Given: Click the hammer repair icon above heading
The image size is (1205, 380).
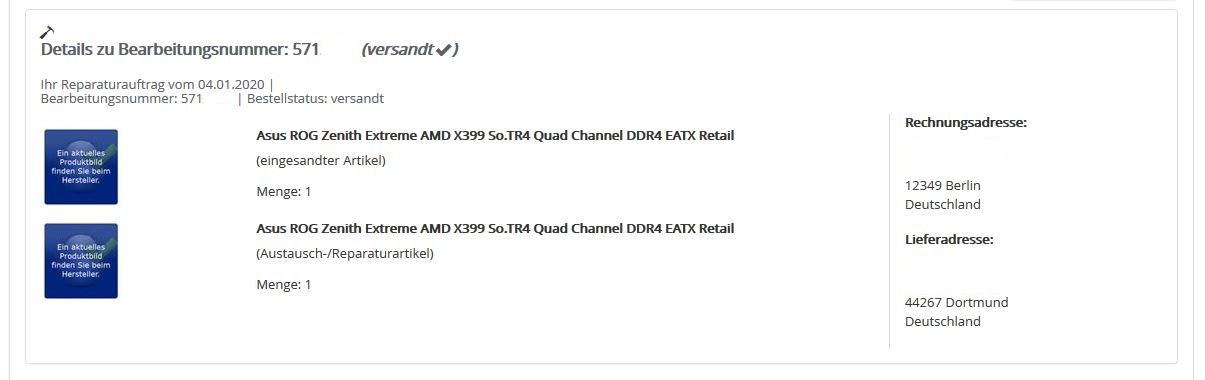Looking at the screenshot, I should click(47, 32).
